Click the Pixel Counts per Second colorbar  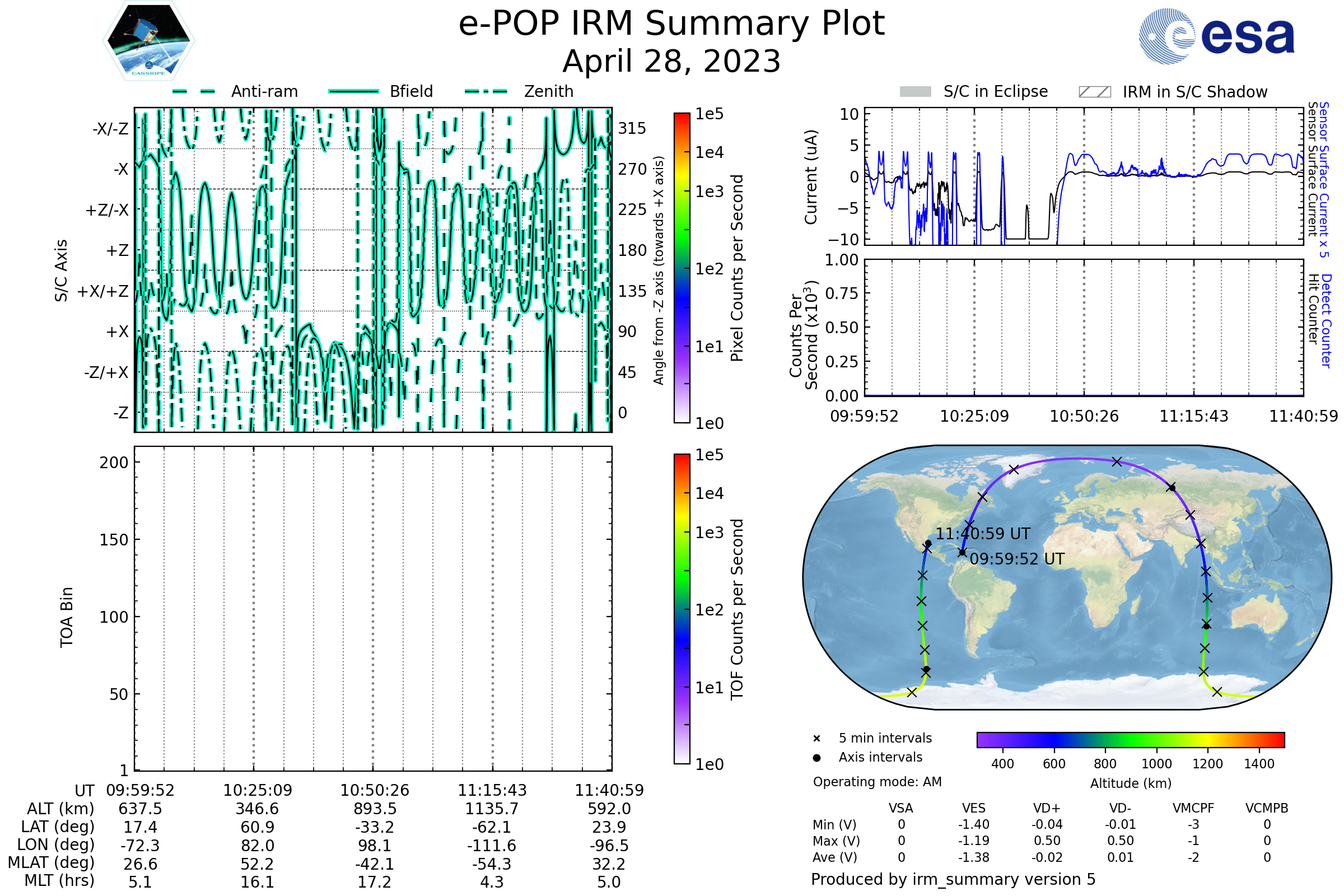[x=682, y=268]
